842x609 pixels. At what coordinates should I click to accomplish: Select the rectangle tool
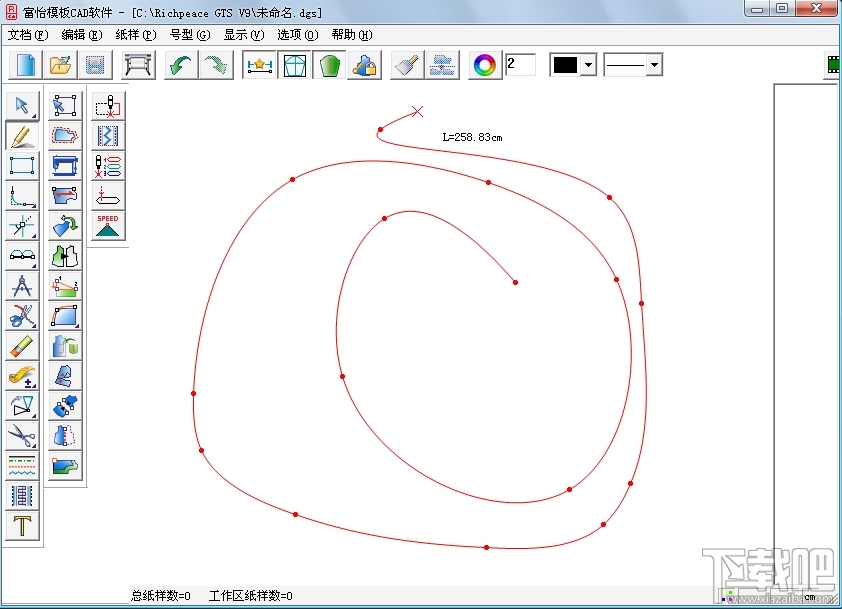[x=22, y=165]
